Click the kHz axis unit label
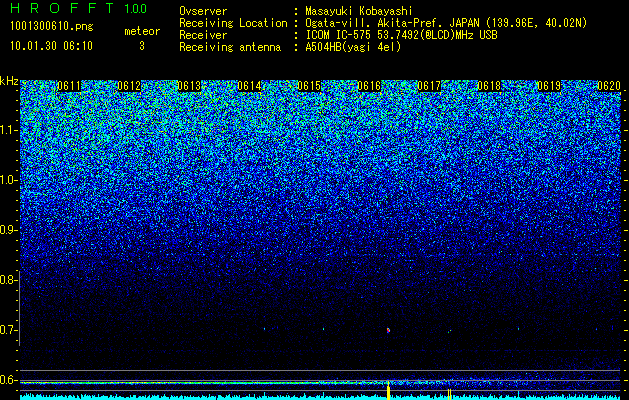 tap(9, 81)
